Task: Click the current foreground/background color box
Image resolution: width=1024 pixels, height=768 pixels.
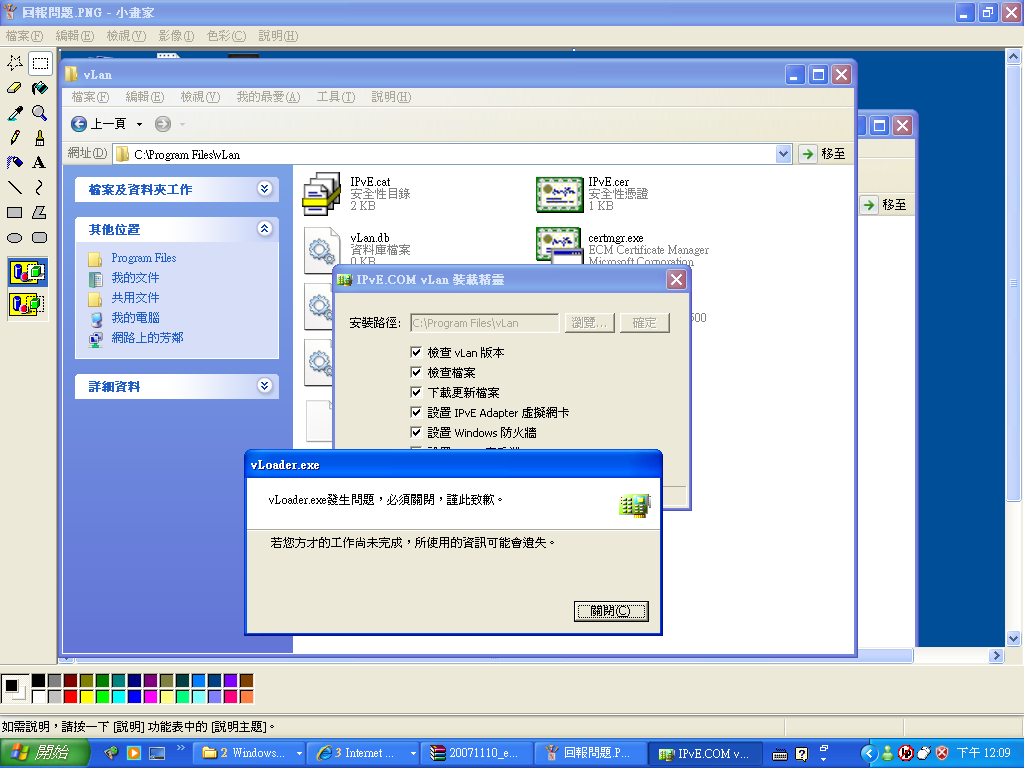Action: 14,688
